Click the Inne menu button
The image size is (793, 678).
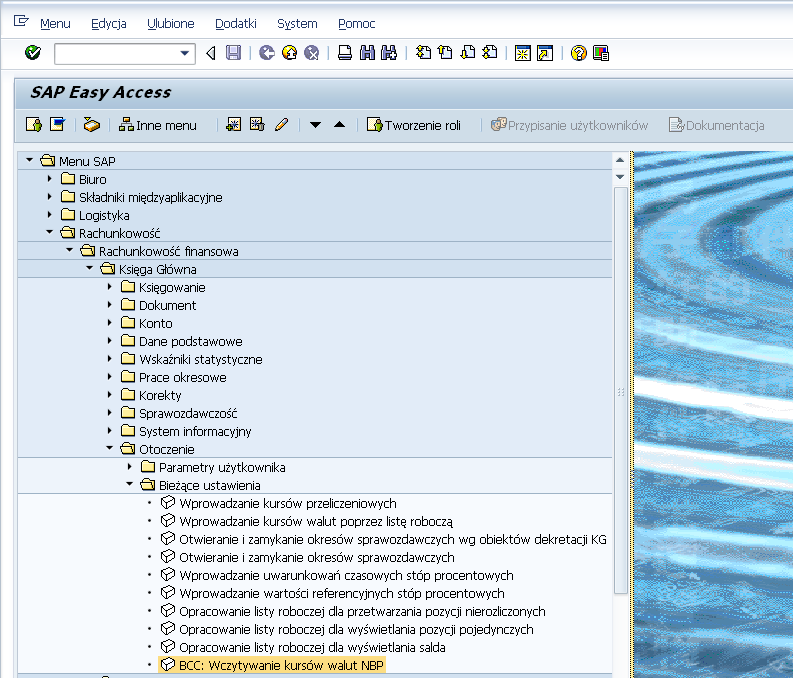click(x=157, y=125)
